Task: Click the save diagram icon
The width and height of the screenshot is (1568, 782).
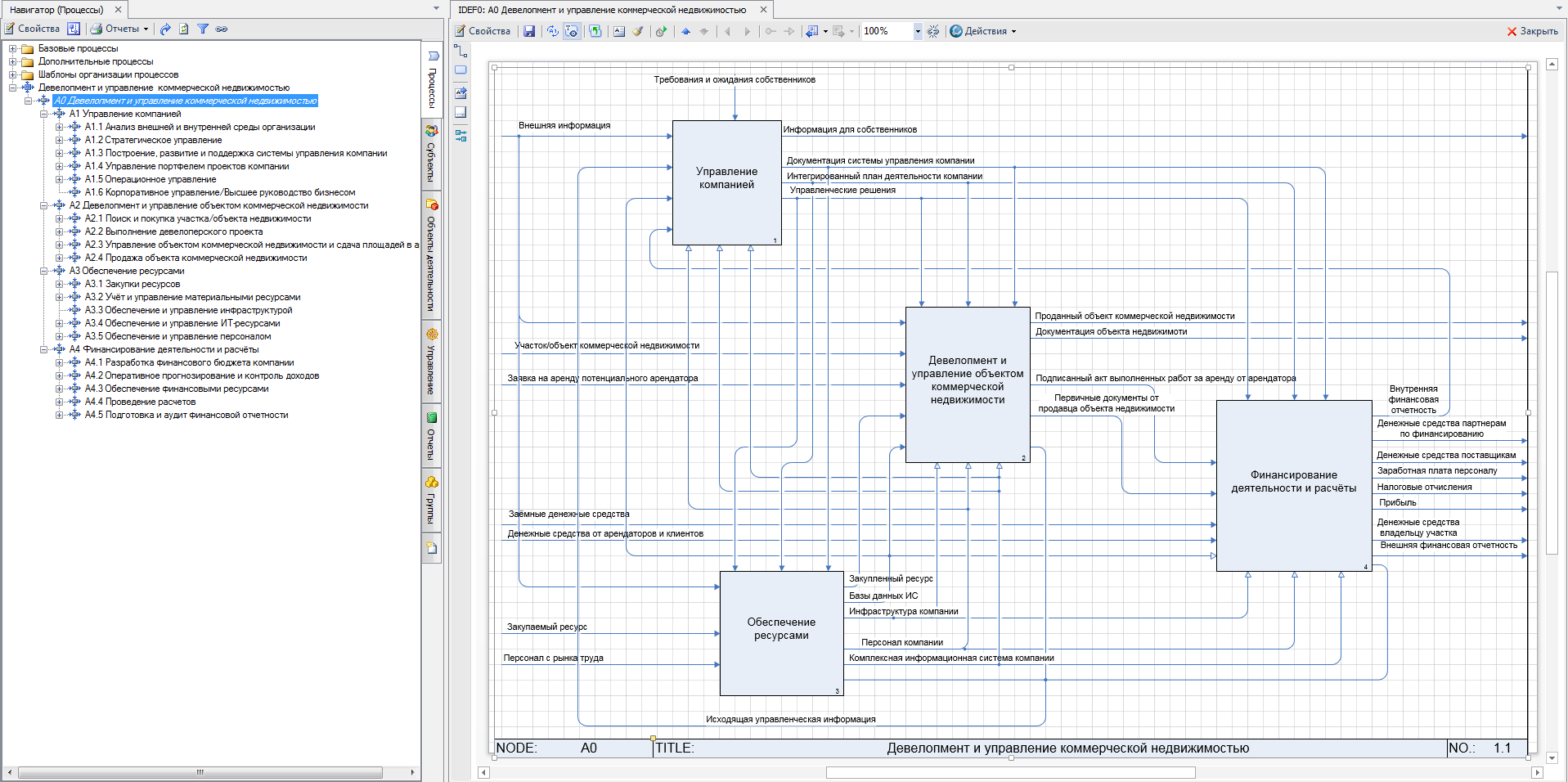Action: pos(529,31)
